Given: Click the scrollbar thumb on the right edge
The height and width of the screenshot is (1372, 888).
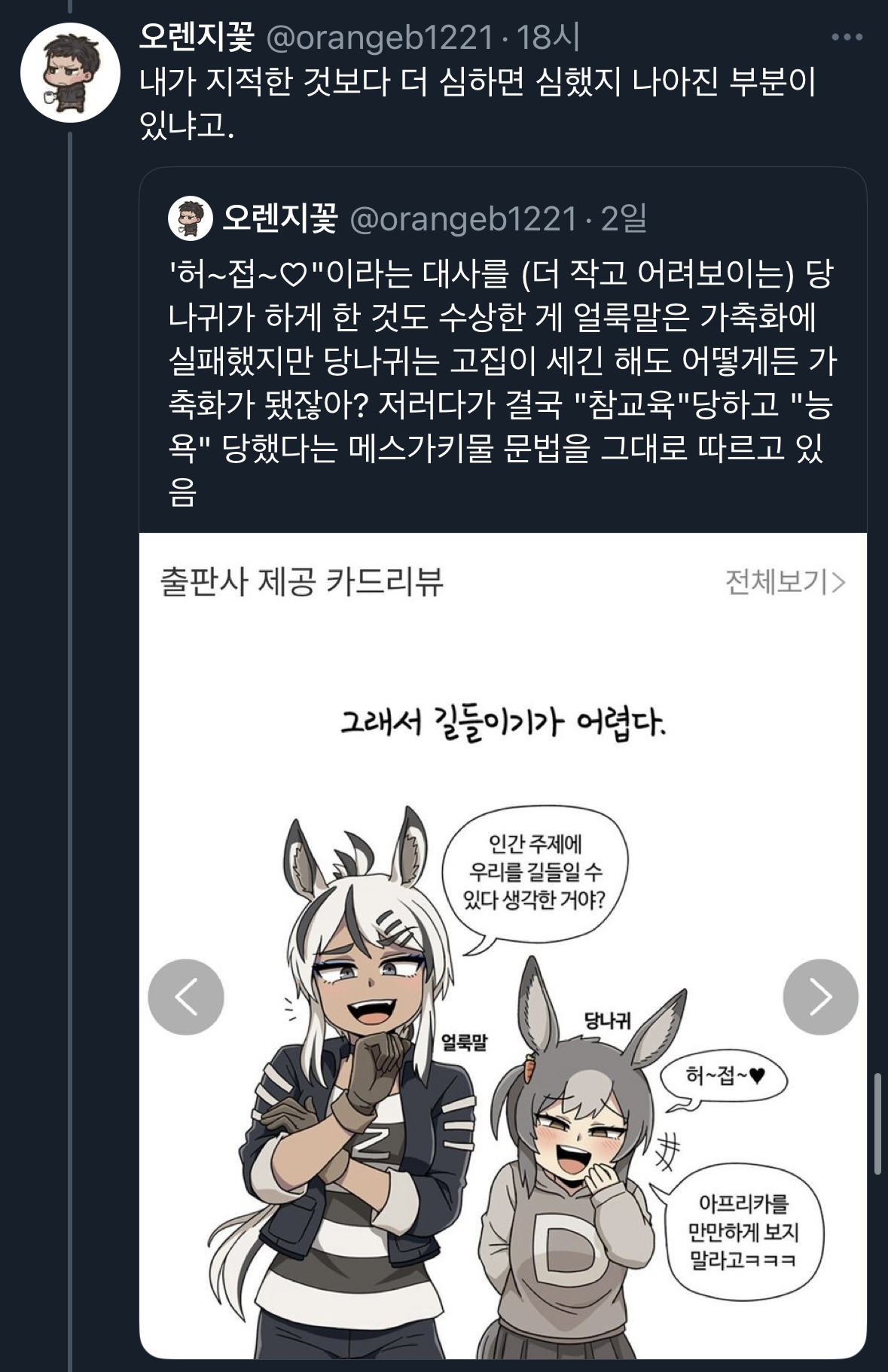Looking at the screenshot, I should point(877,1124).
